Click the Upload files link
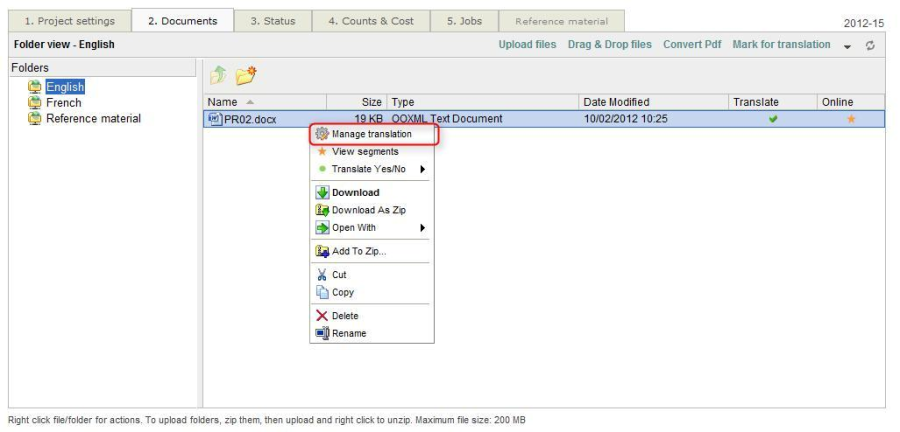Image resolution: width=900 pixels, height=432 pixels. pos(527,45)
